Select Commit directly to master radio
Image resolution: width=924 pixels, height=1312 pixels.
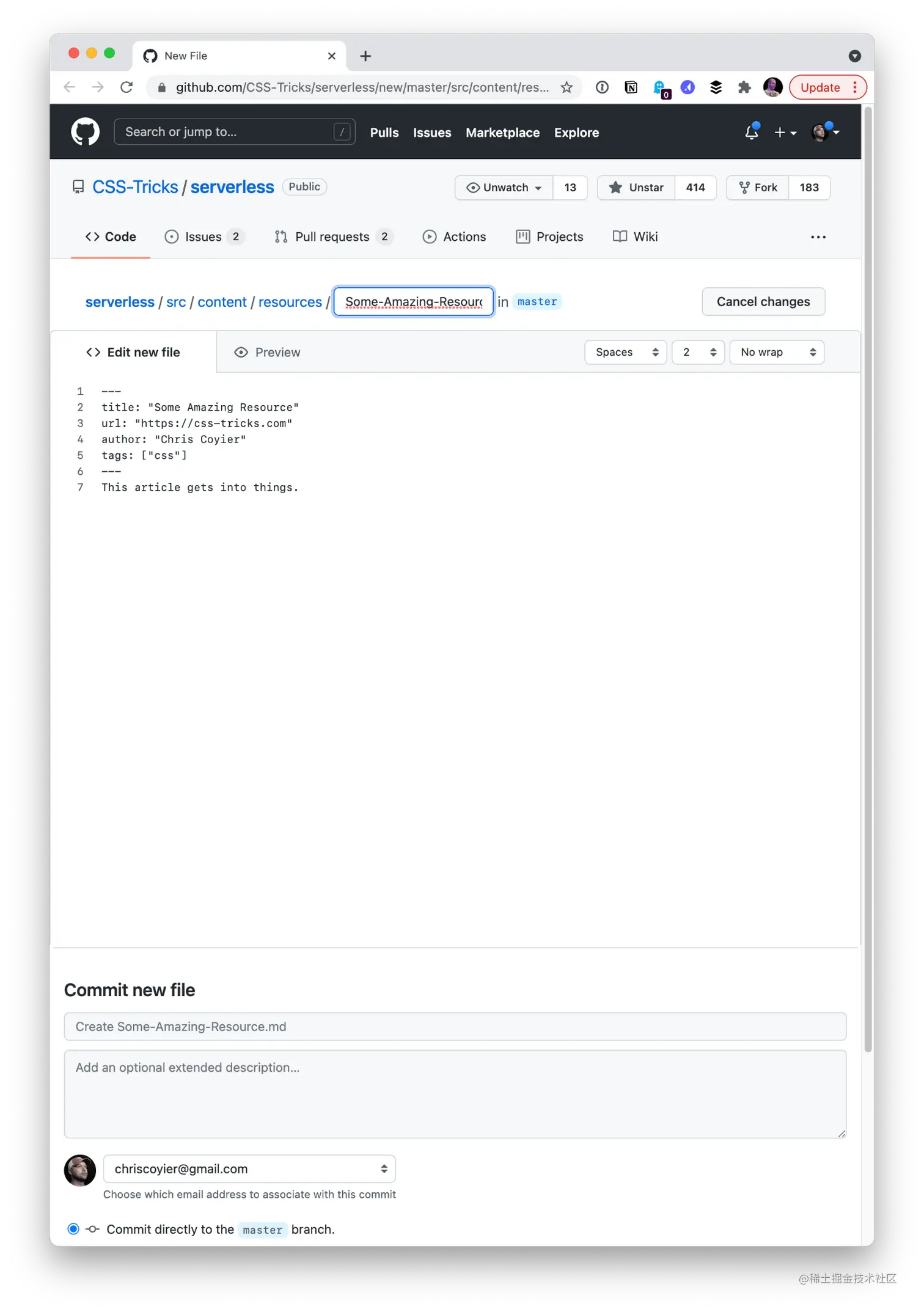(73, 1229)
